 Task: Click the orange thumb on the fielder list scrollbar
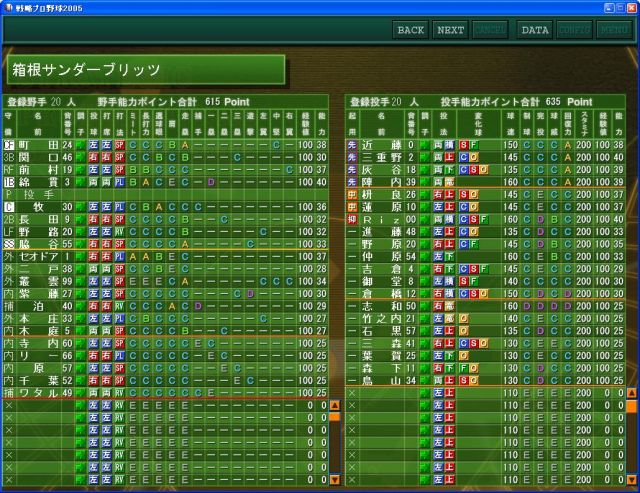(x=335, y=417)
